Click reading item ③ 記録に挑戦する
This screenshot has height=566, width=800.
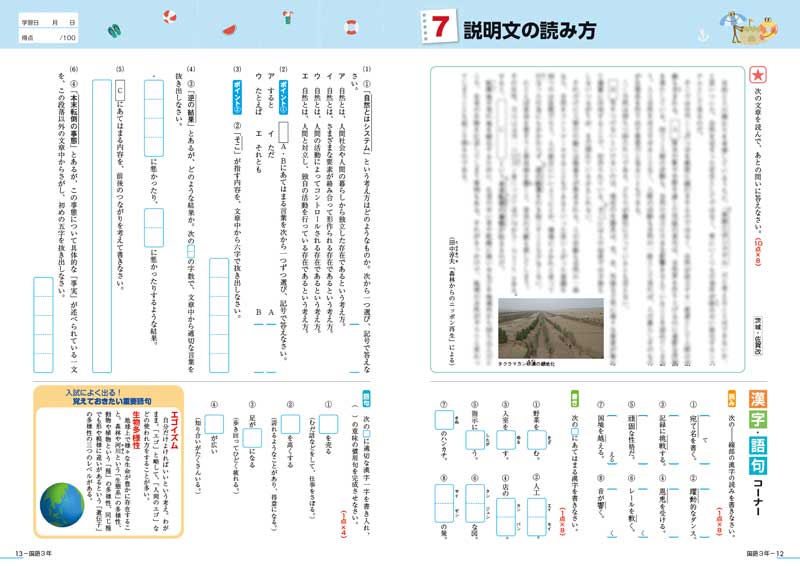pos(662,433)
